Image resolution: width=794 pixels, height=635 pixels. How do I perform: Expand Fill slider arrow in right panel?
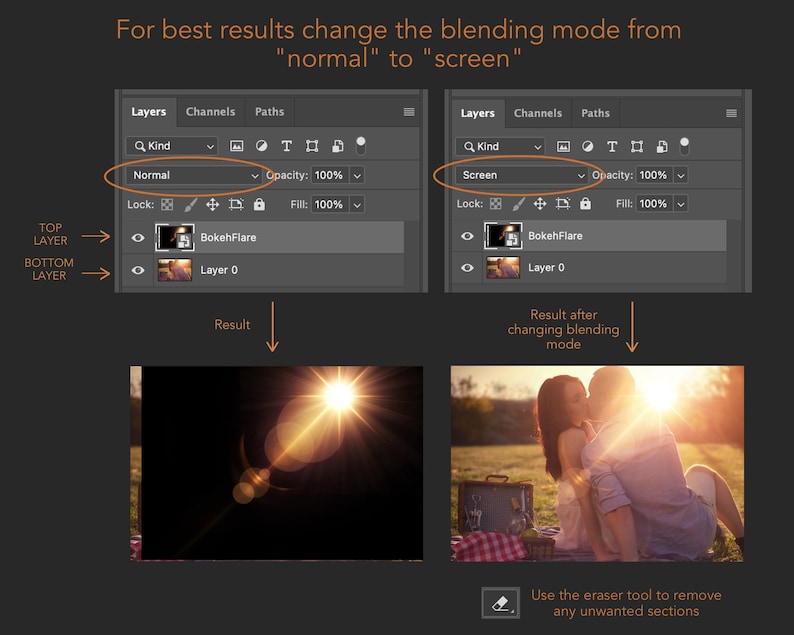pos(681,204)
